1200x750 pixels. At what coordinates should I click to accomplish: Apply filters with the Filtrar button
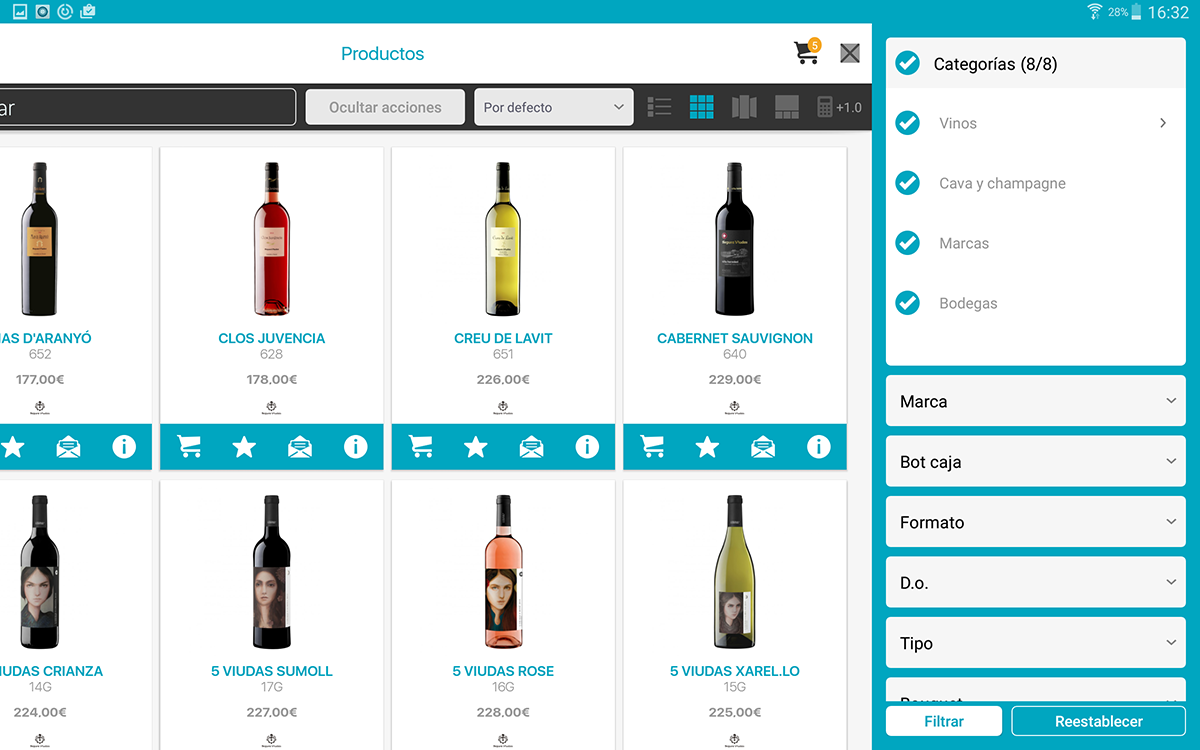[x=944, y=721]
